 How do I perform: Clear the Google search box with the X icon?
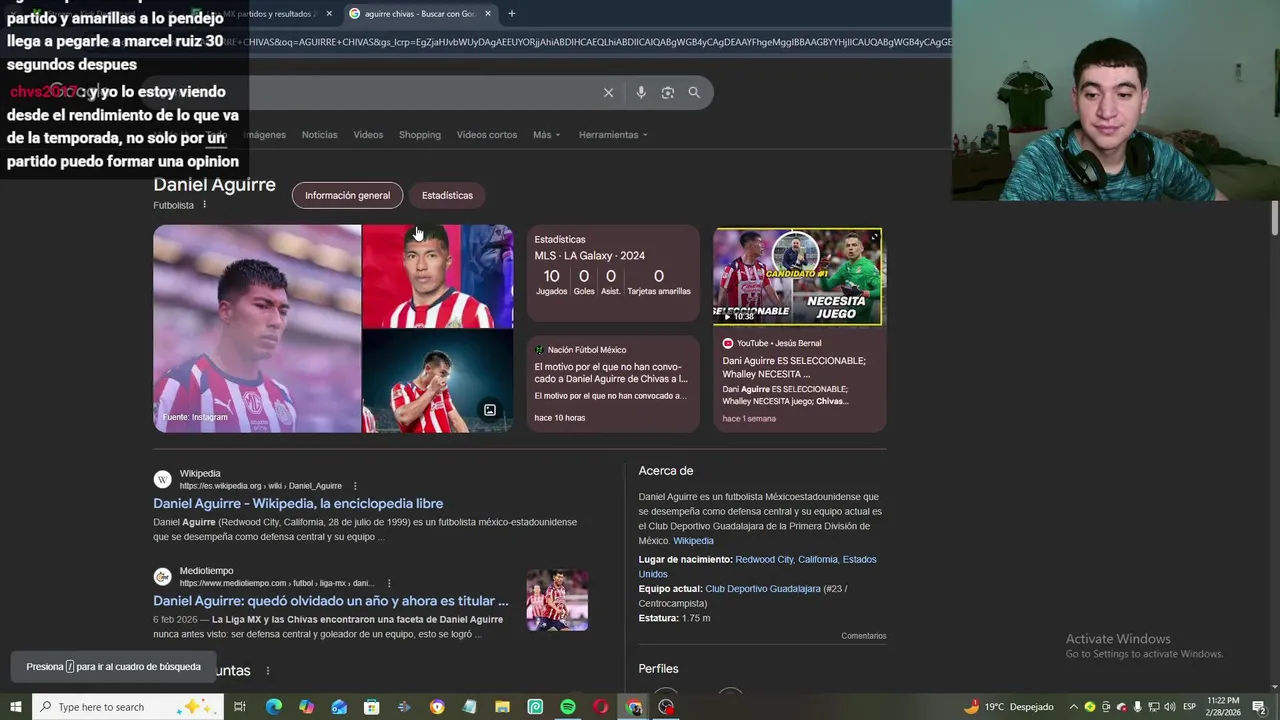click(x=608, y=92)
